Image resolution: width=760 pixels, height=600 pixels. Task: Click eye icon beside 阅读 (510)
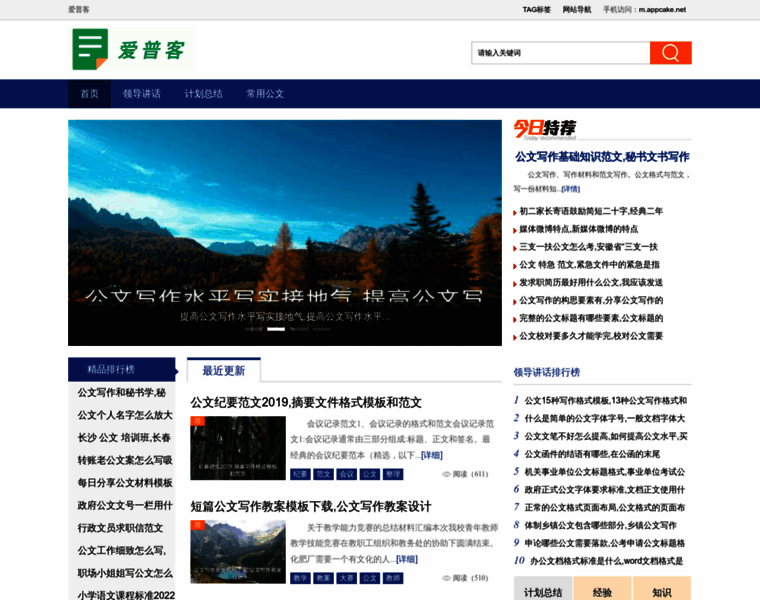446,578
